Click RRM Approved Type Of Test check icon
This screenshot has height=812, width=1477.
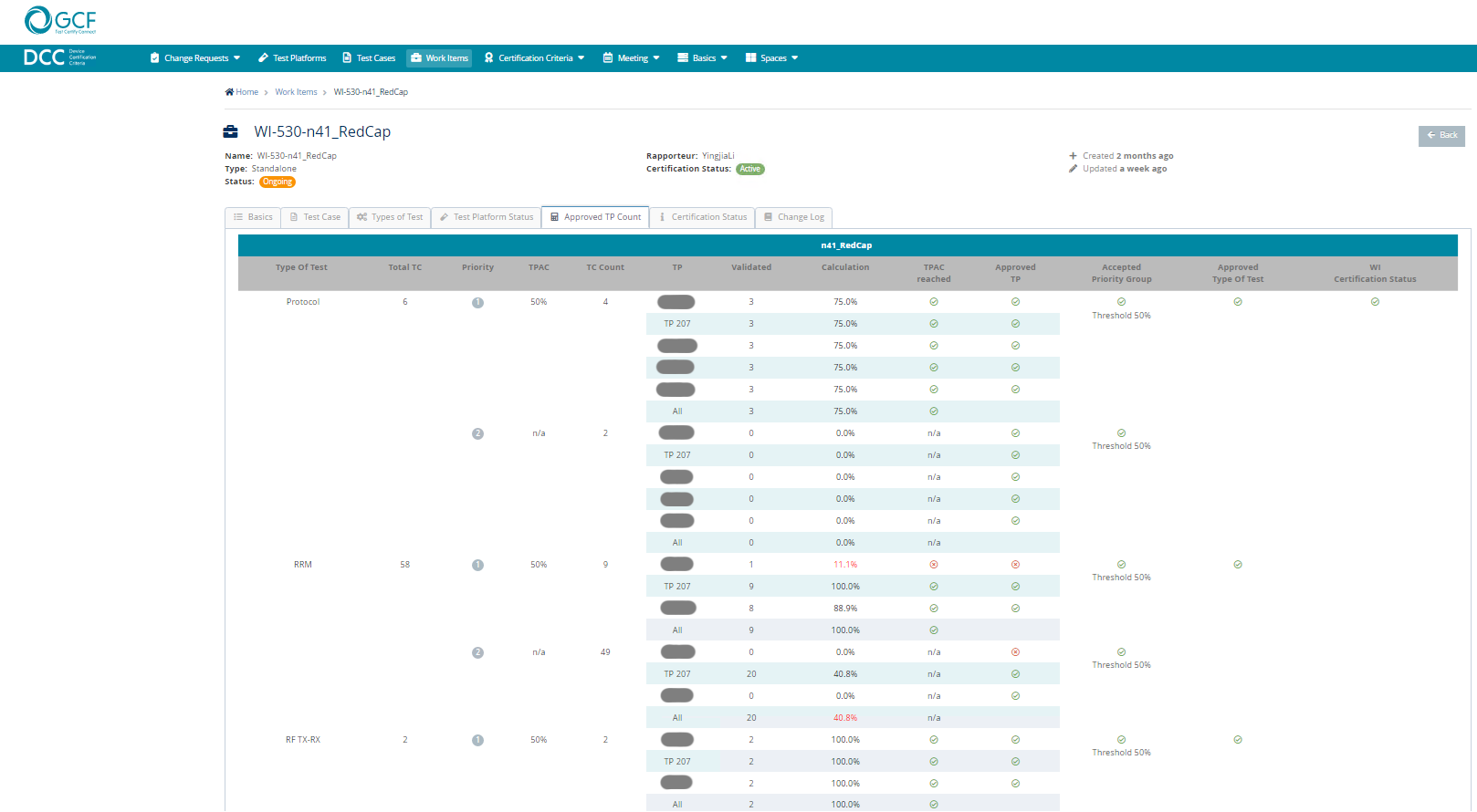point(1237,565)
